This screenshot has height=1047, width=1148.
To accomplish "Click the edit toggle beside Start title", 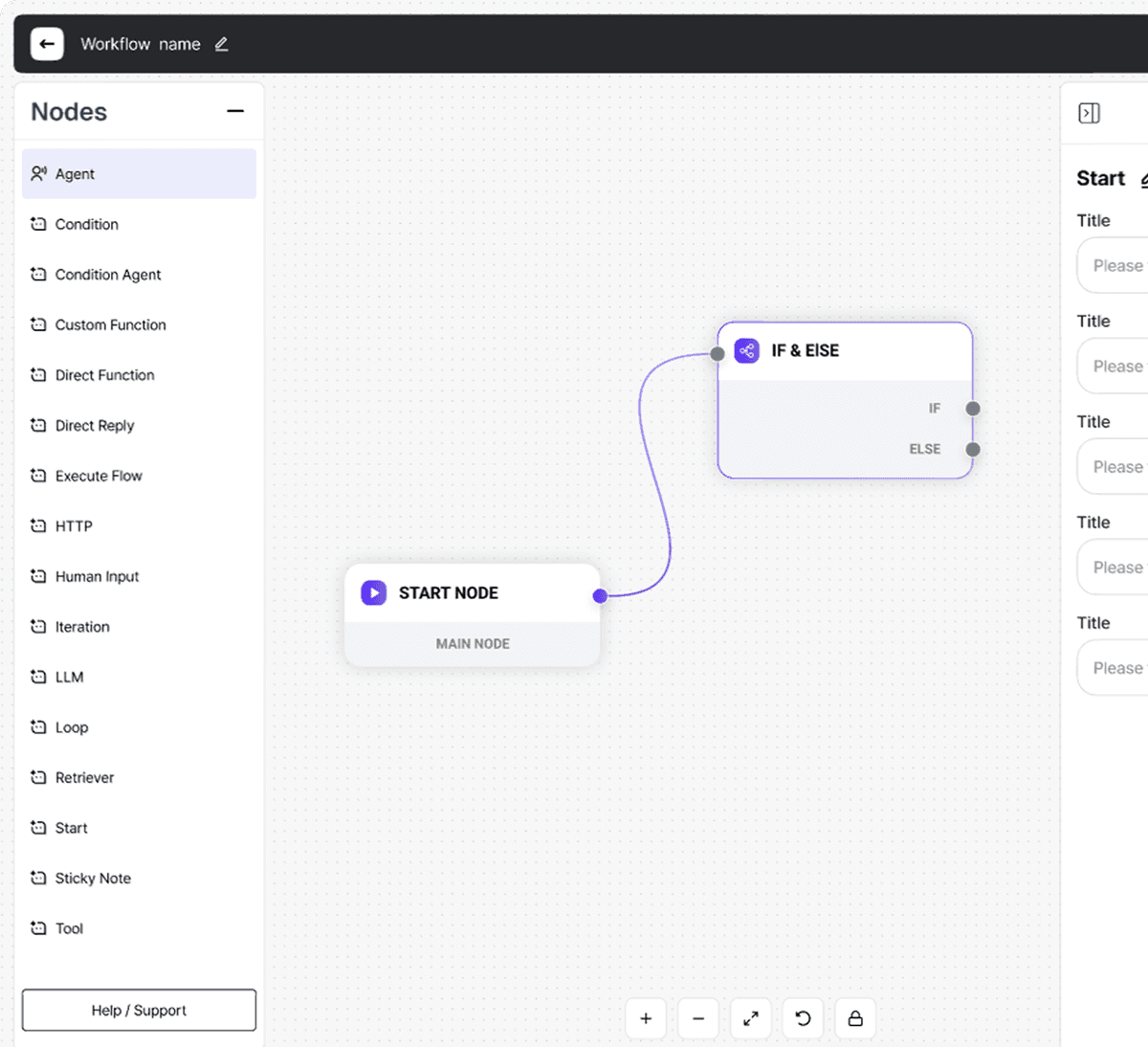I will [1144, 179].
